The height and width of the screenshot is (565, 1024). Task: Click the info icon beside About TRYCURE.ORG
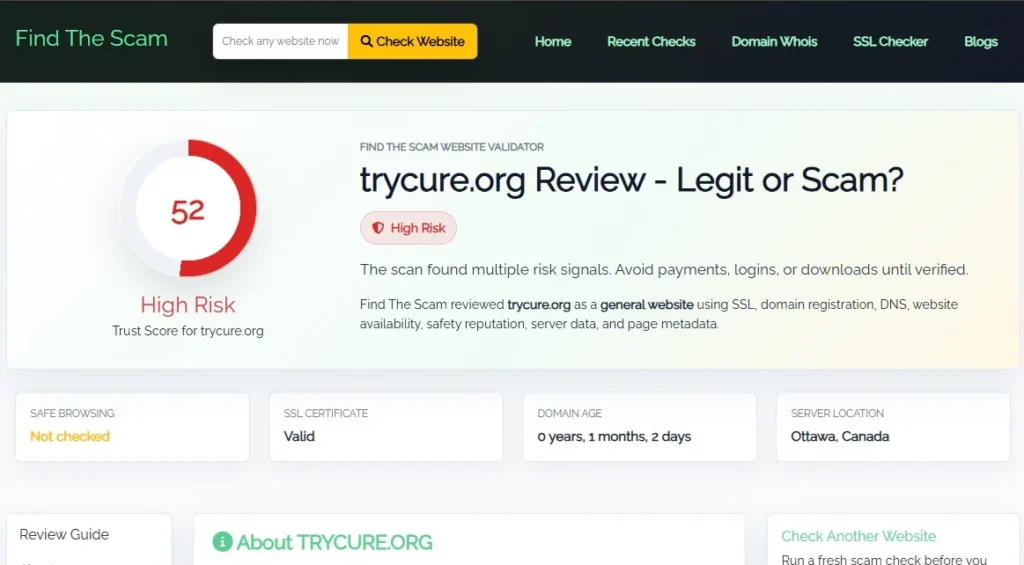point(222,541)
